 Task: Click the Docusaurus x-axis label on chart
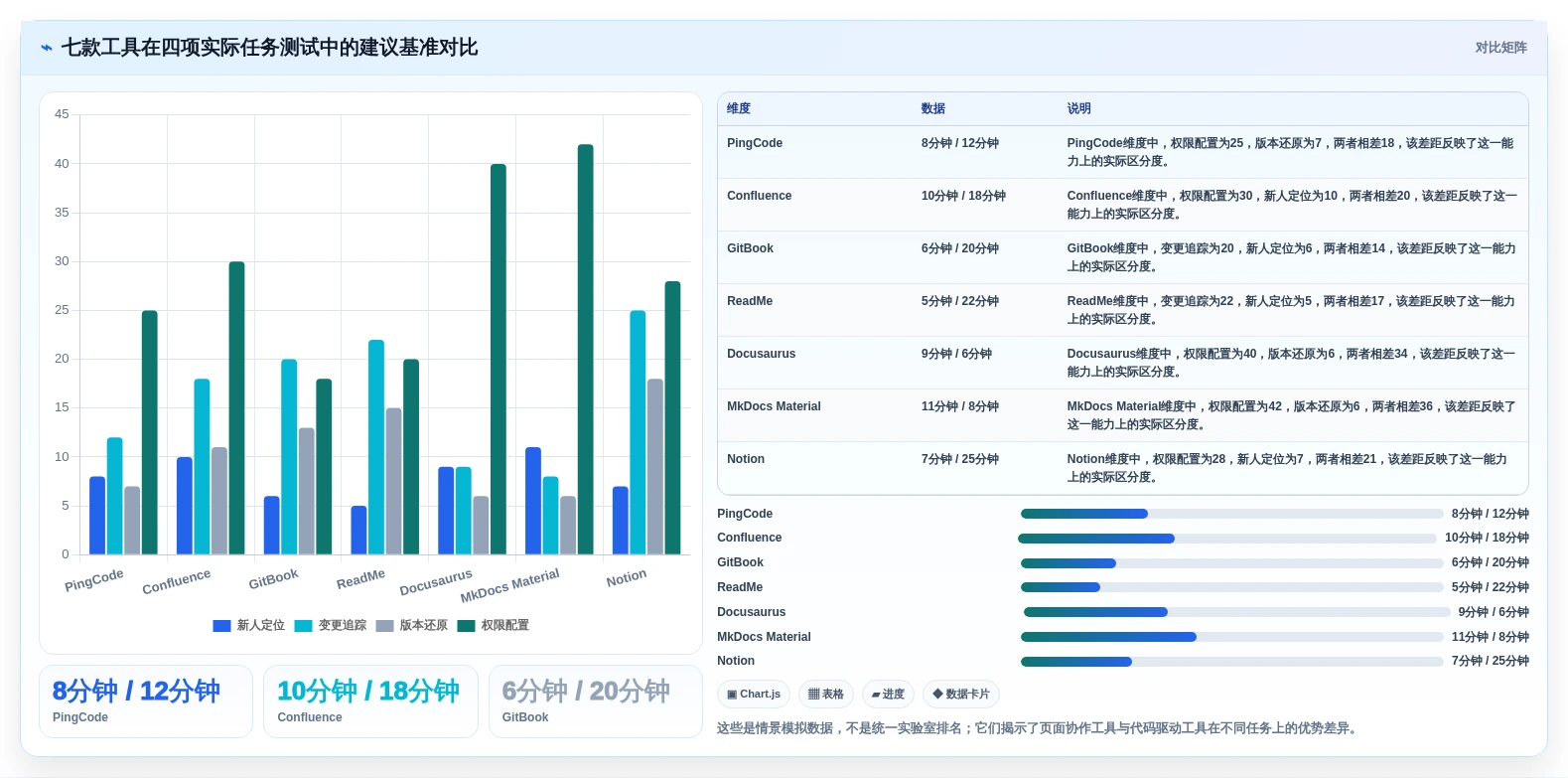(436, 582)
